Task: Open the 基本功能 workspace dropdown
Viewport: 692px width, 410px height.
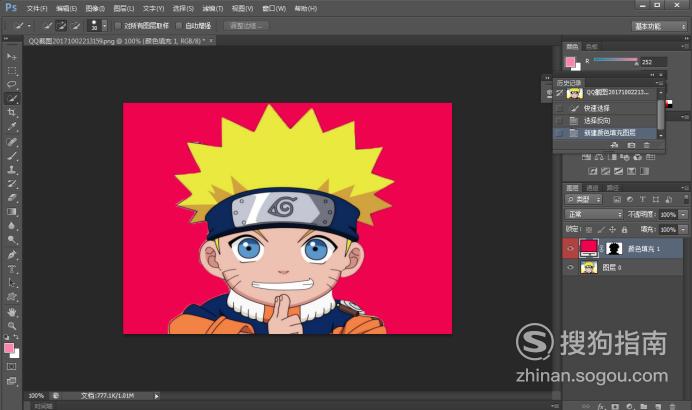Action: point(659,26)
